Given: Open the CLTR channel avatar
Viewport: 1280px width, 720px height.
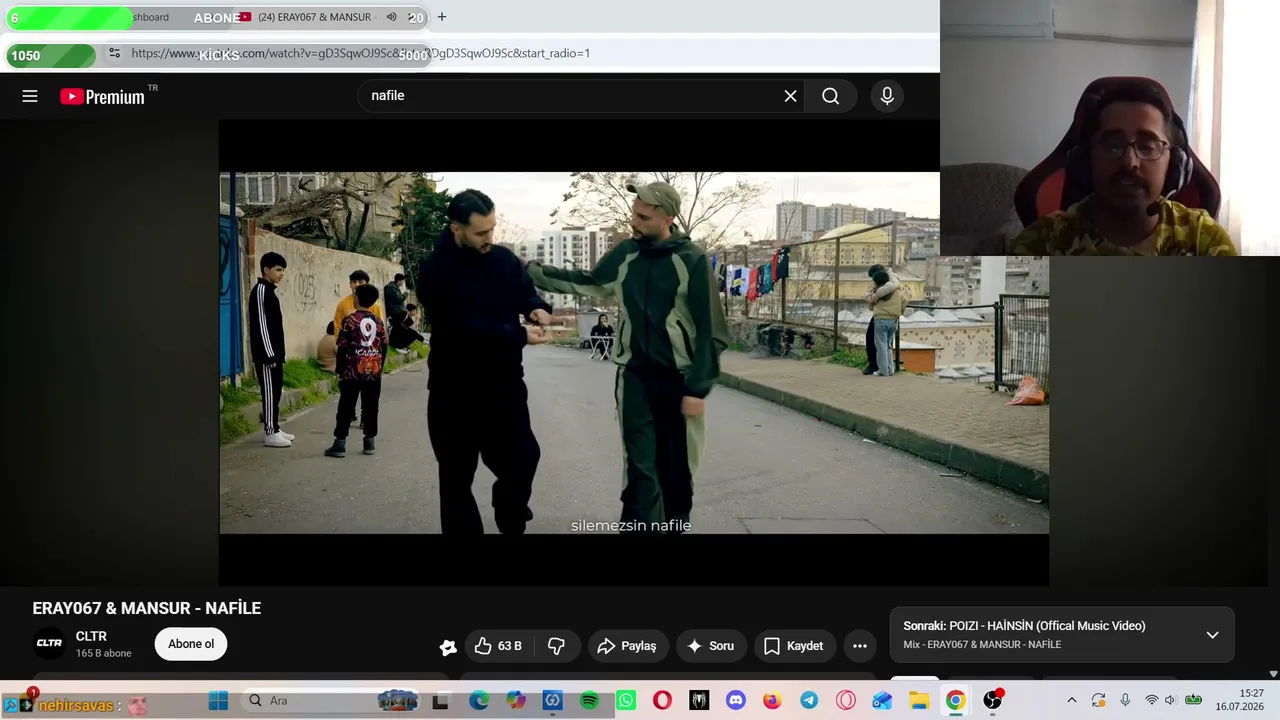Looking at the screenshot, I should [x=49, y=644].
